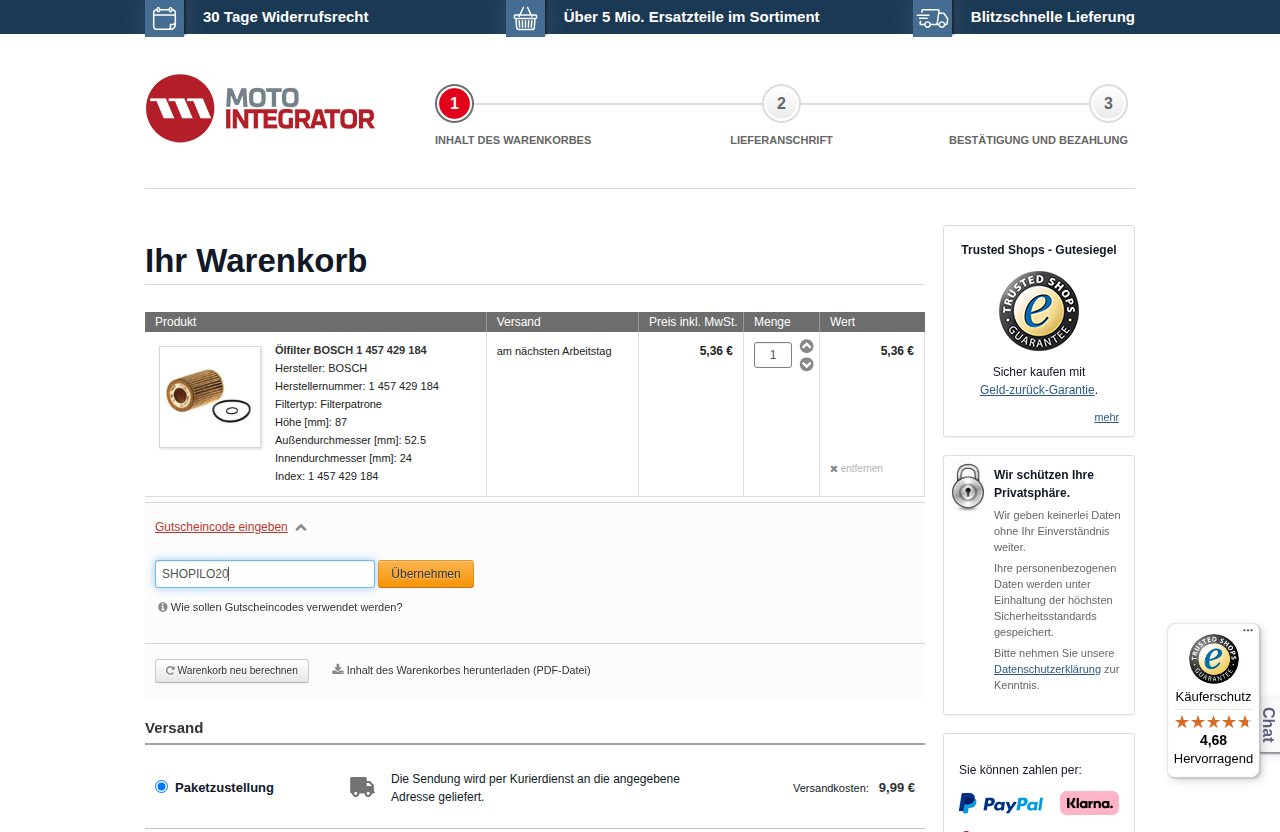The image size is (1280, 832).
Task: Click Warenkorb neu berechnen button
Action: coord(232,670)
